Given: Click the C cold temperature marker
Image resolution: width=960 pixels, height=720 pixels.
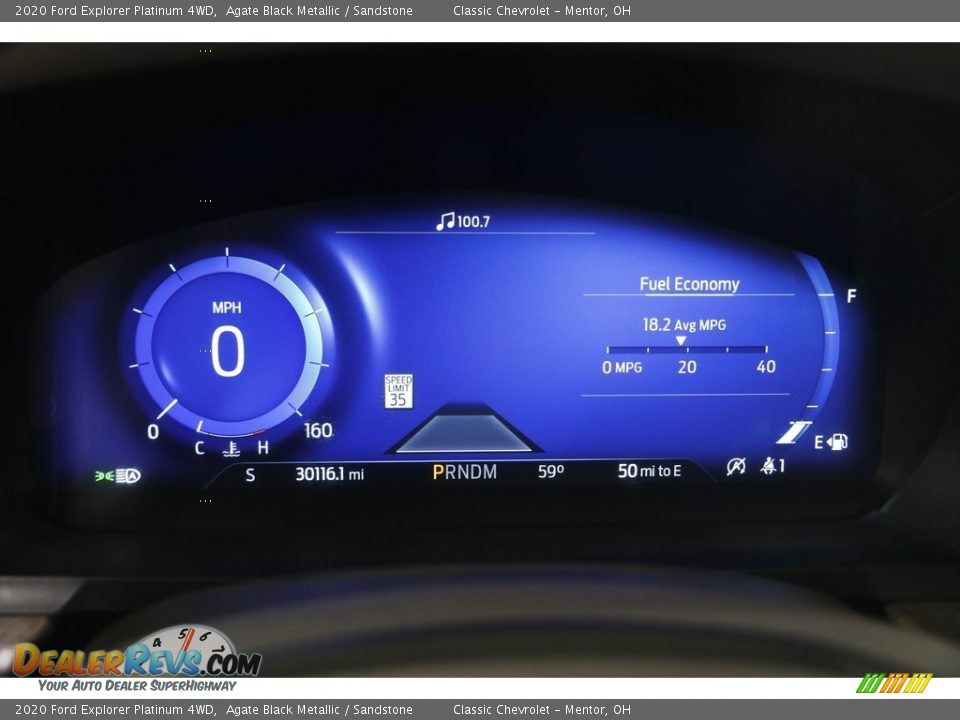Looking at the screenshot, I should click(x=199, y=448).
